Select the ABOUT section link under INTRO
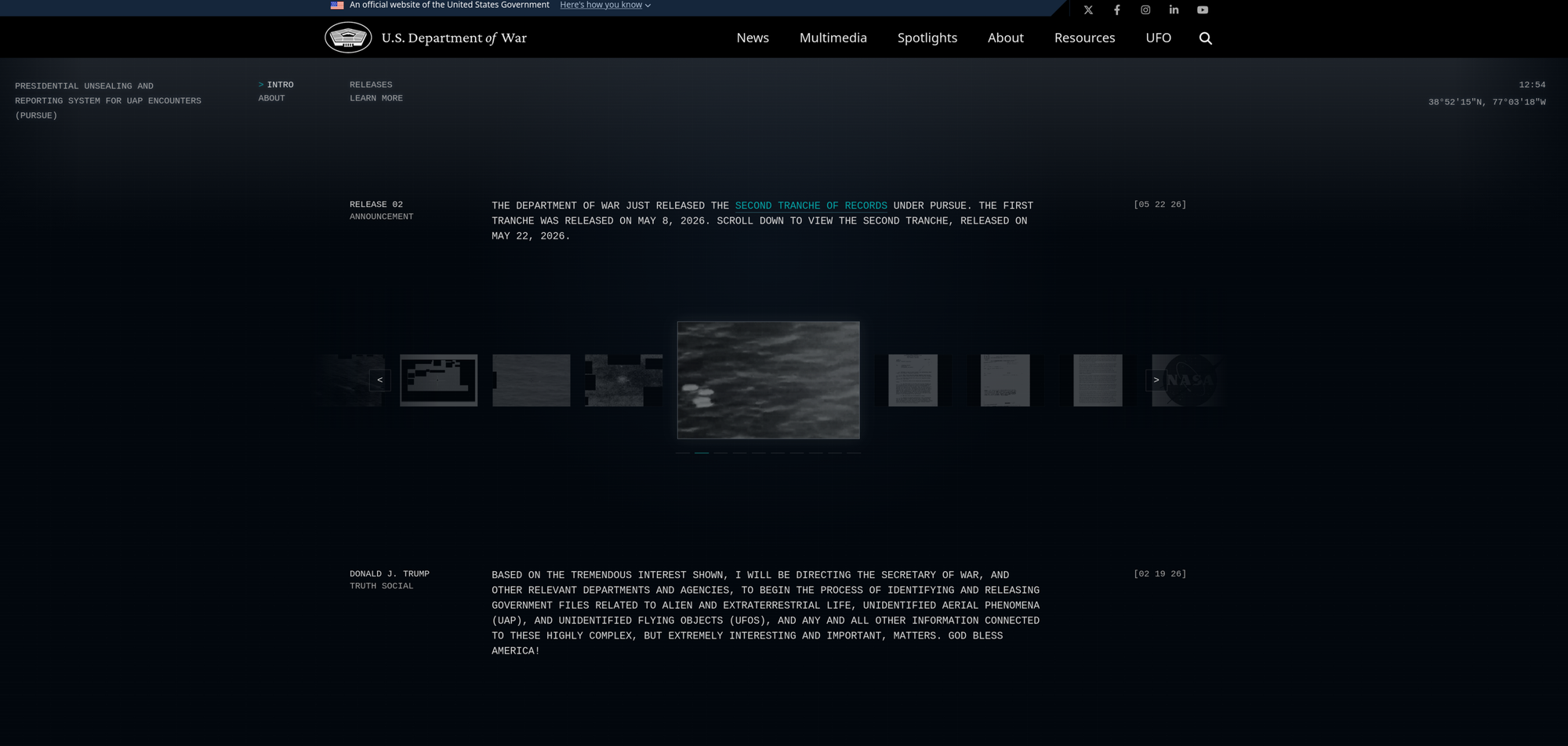The height and width of the screenshot is (746, 1568). pos(271,98)
